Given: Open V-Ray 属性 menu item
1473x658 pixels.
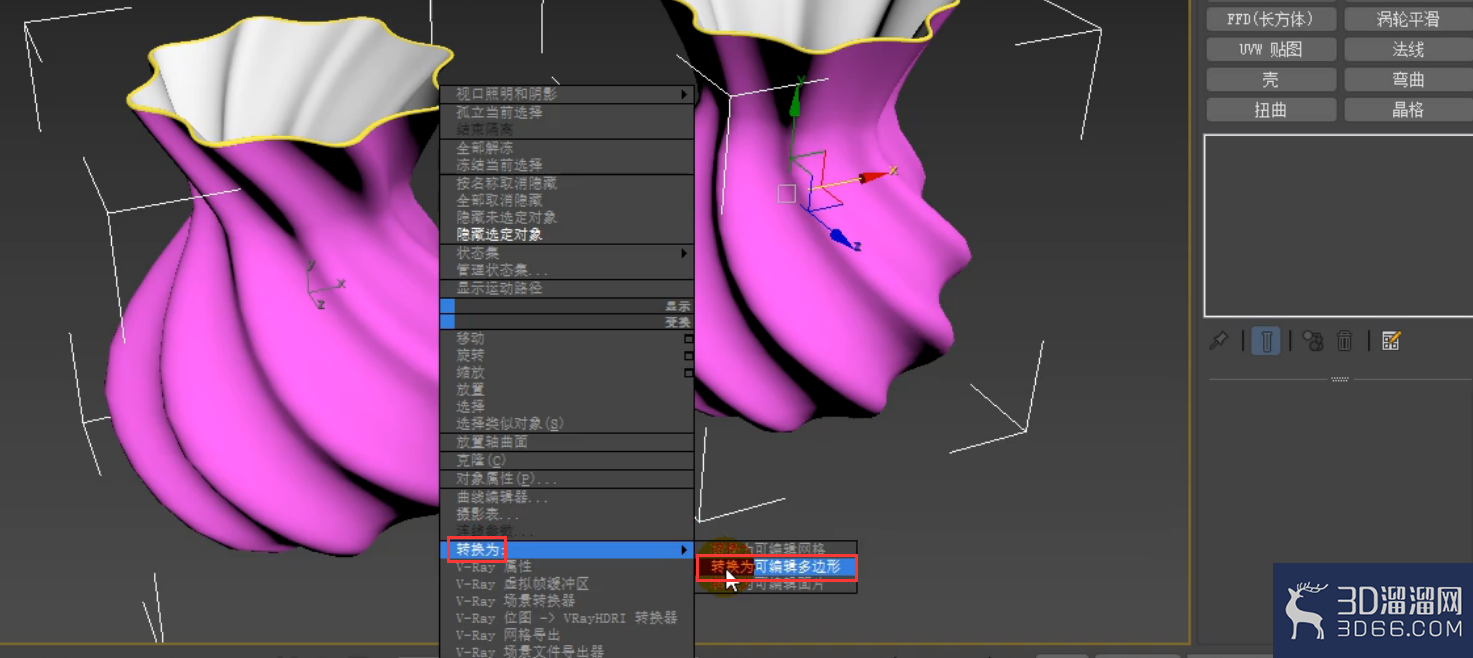Looking at the screenshot, I should [567, 567].
